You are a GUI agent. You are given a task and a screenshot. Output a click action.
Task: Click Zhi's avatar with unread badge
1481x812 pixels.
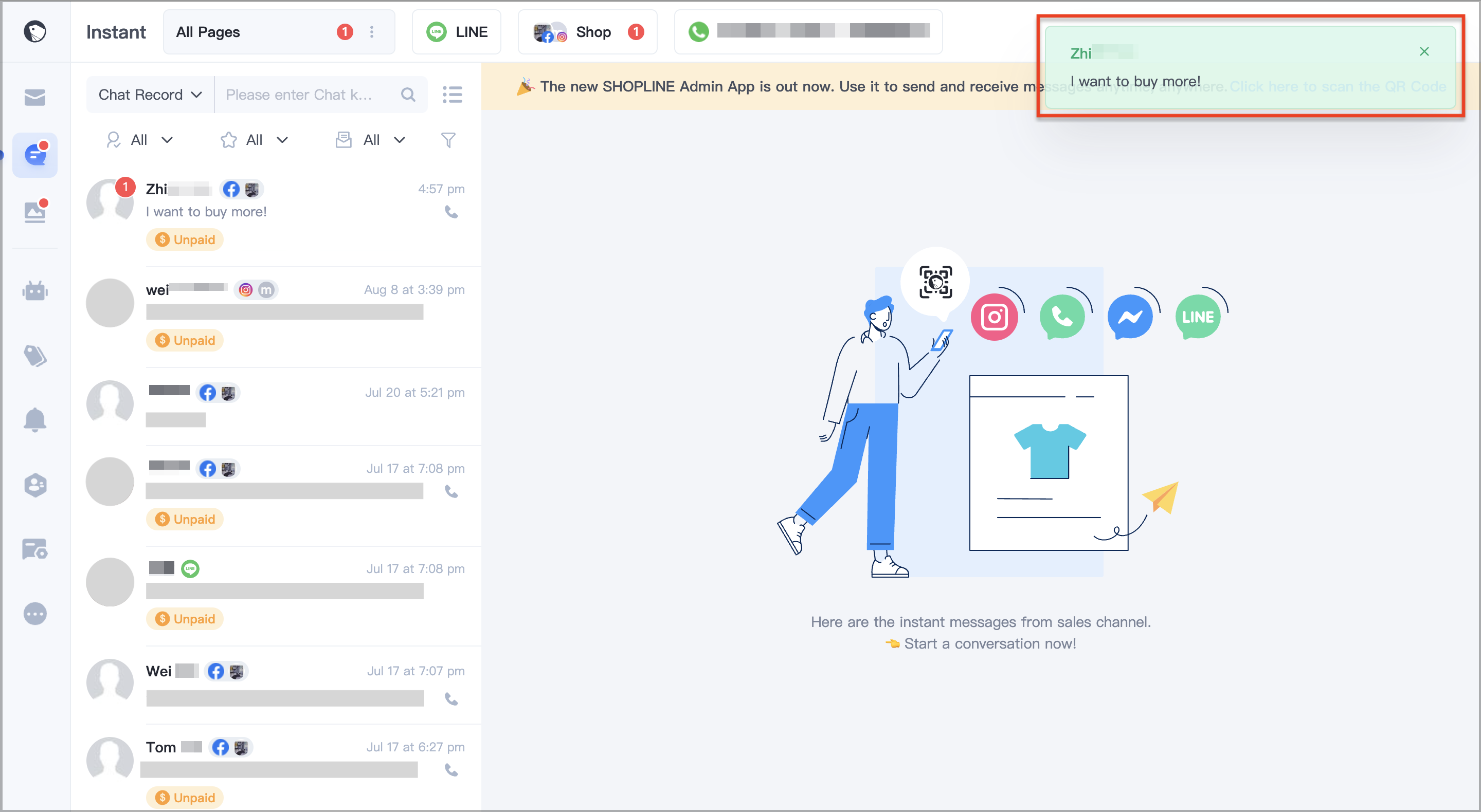coord(110,201)
